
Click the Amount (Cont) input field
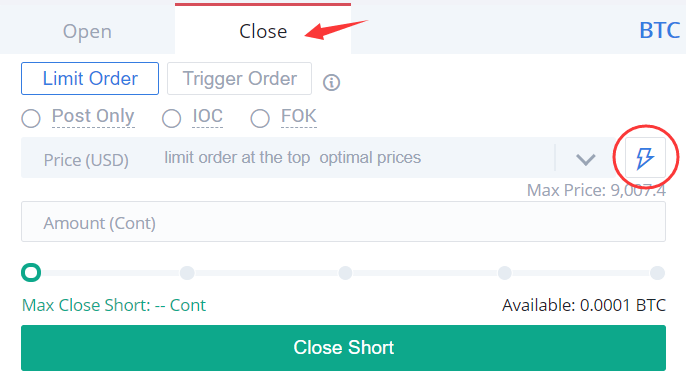343,222
